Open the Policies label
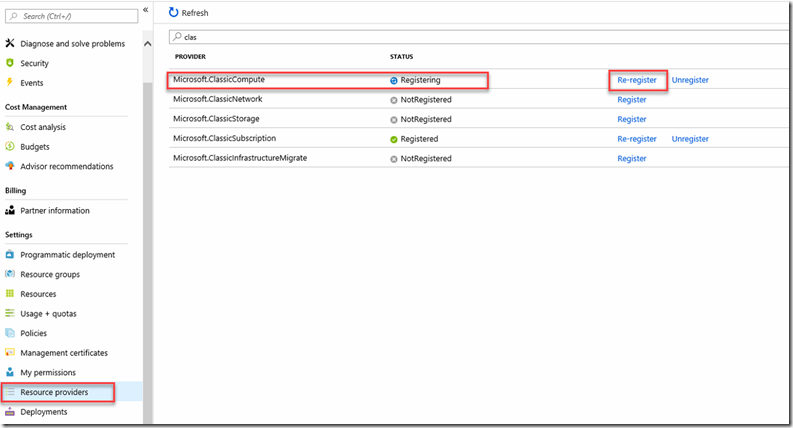The height and width of the screenshot is (428, 793). [x=33, y=333]
